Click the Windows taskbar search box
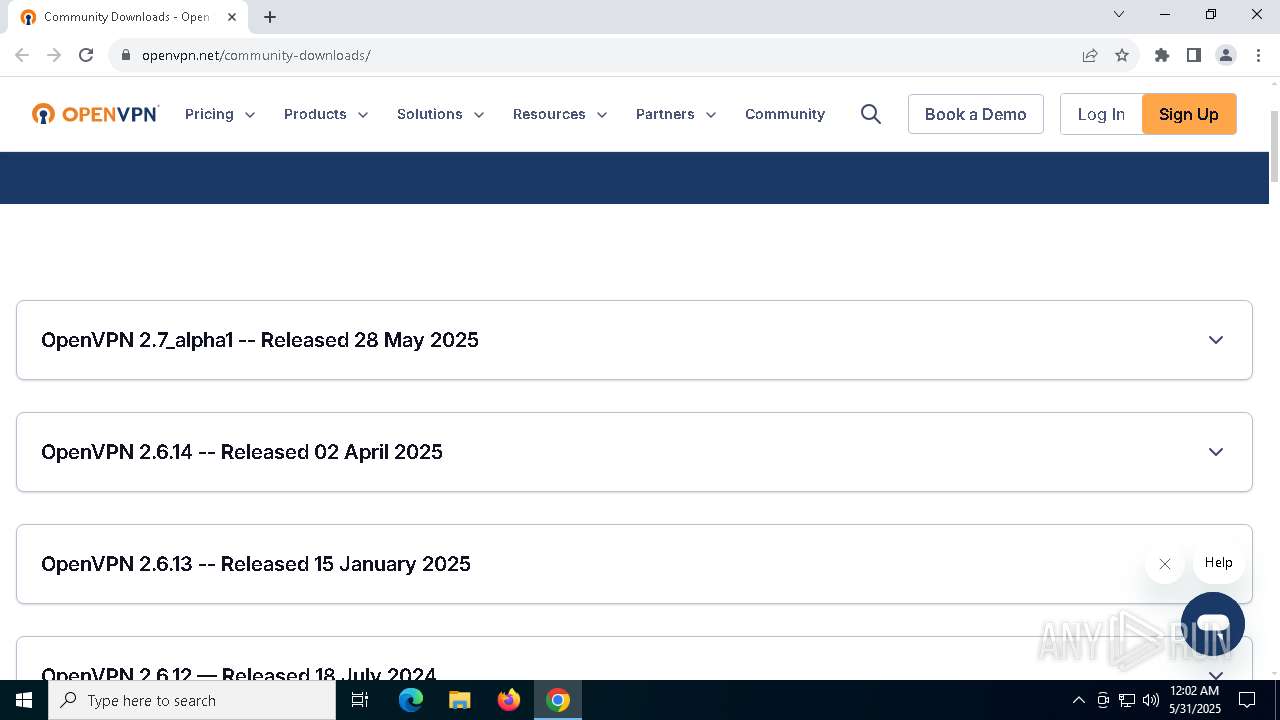The image size is (1280, 720). click(x=192, y=700)
